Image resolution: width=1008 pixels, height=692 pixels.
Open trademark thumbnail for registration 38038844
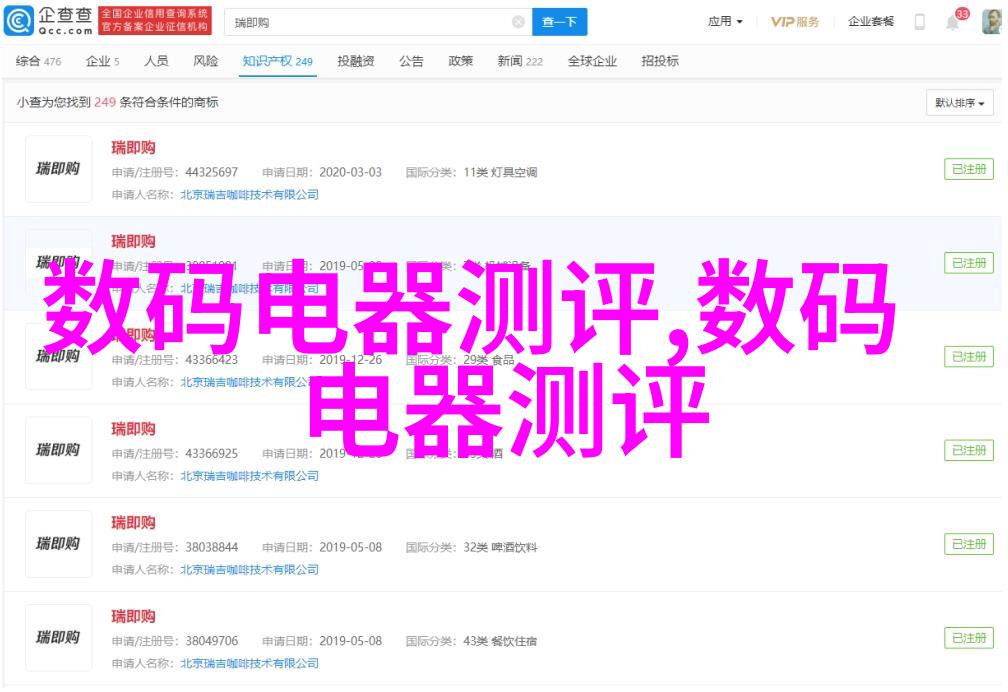(x=58, y=544)
